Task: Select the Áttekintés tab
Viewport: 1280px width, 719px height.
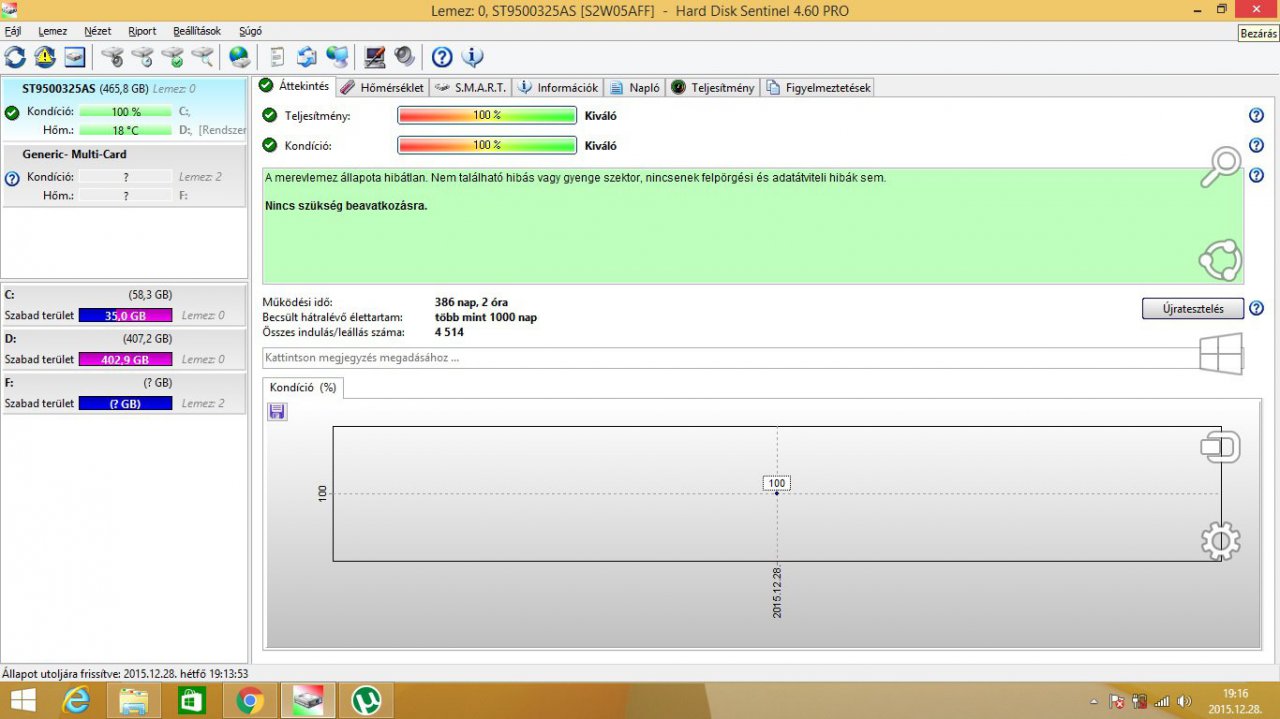Action: point(294,86)
